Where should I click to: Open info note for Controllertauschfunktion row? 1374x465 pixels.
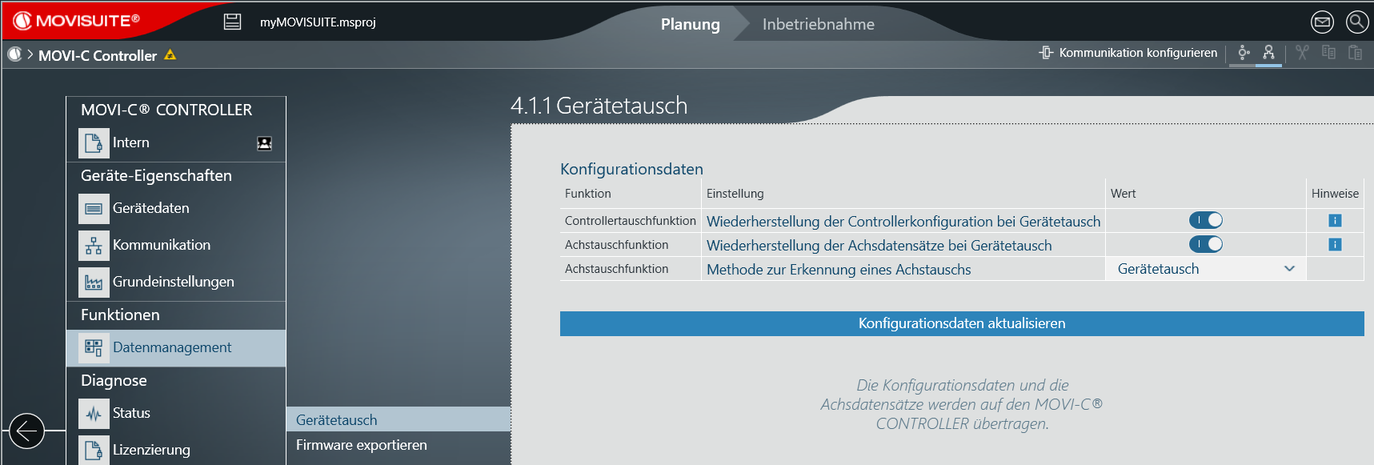(x=1334, y=221)
